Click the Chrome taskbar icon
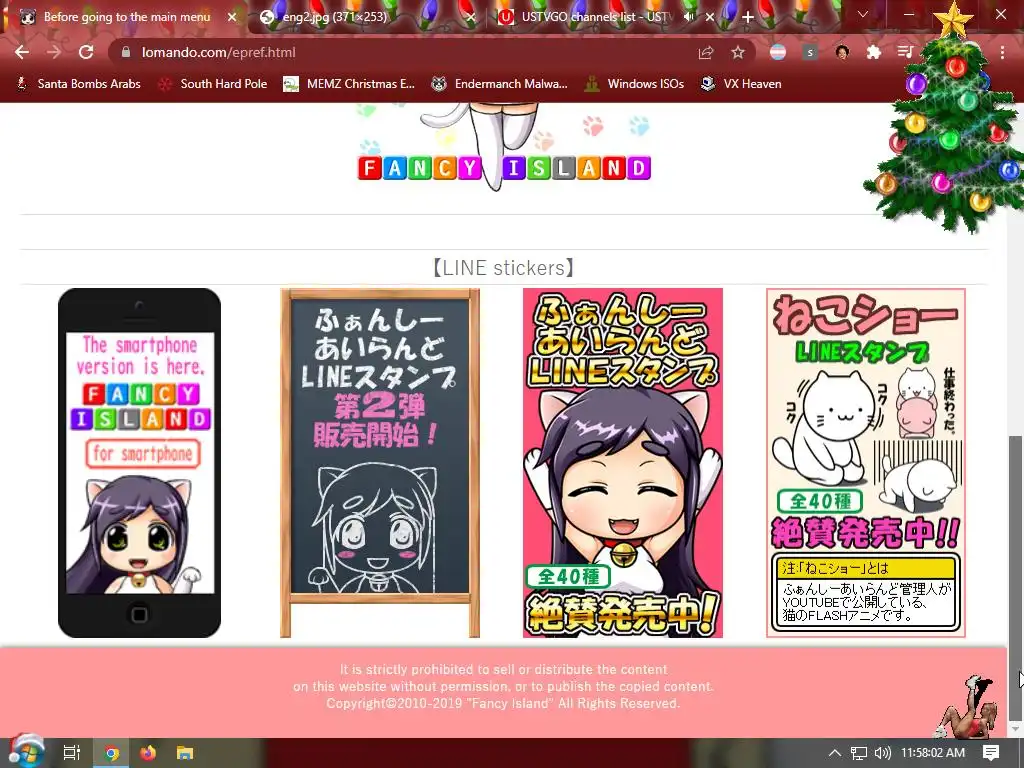The image size is (1024, 768). click(x=112, y=753)
